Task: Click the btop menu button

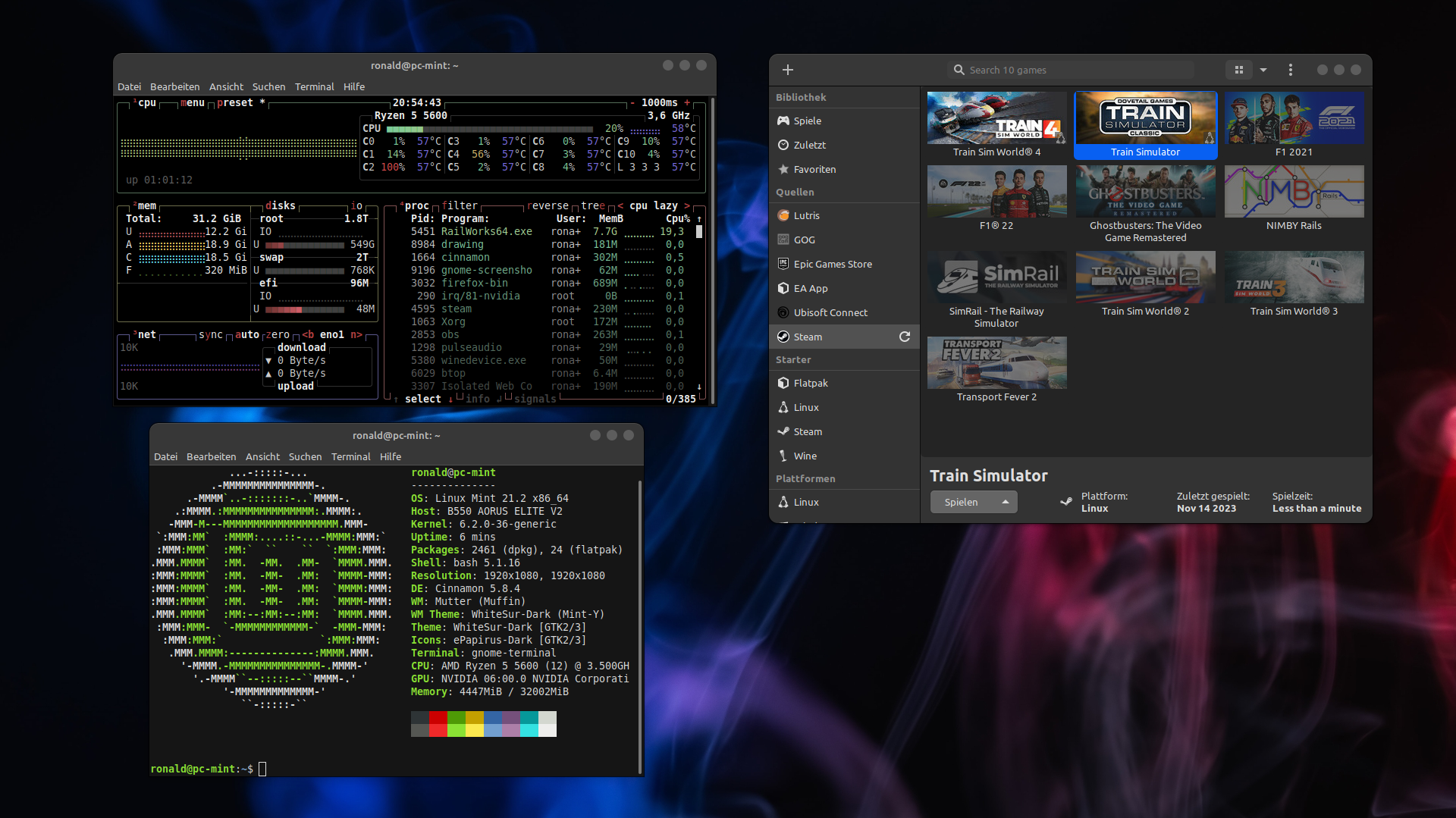Action: 193,102
